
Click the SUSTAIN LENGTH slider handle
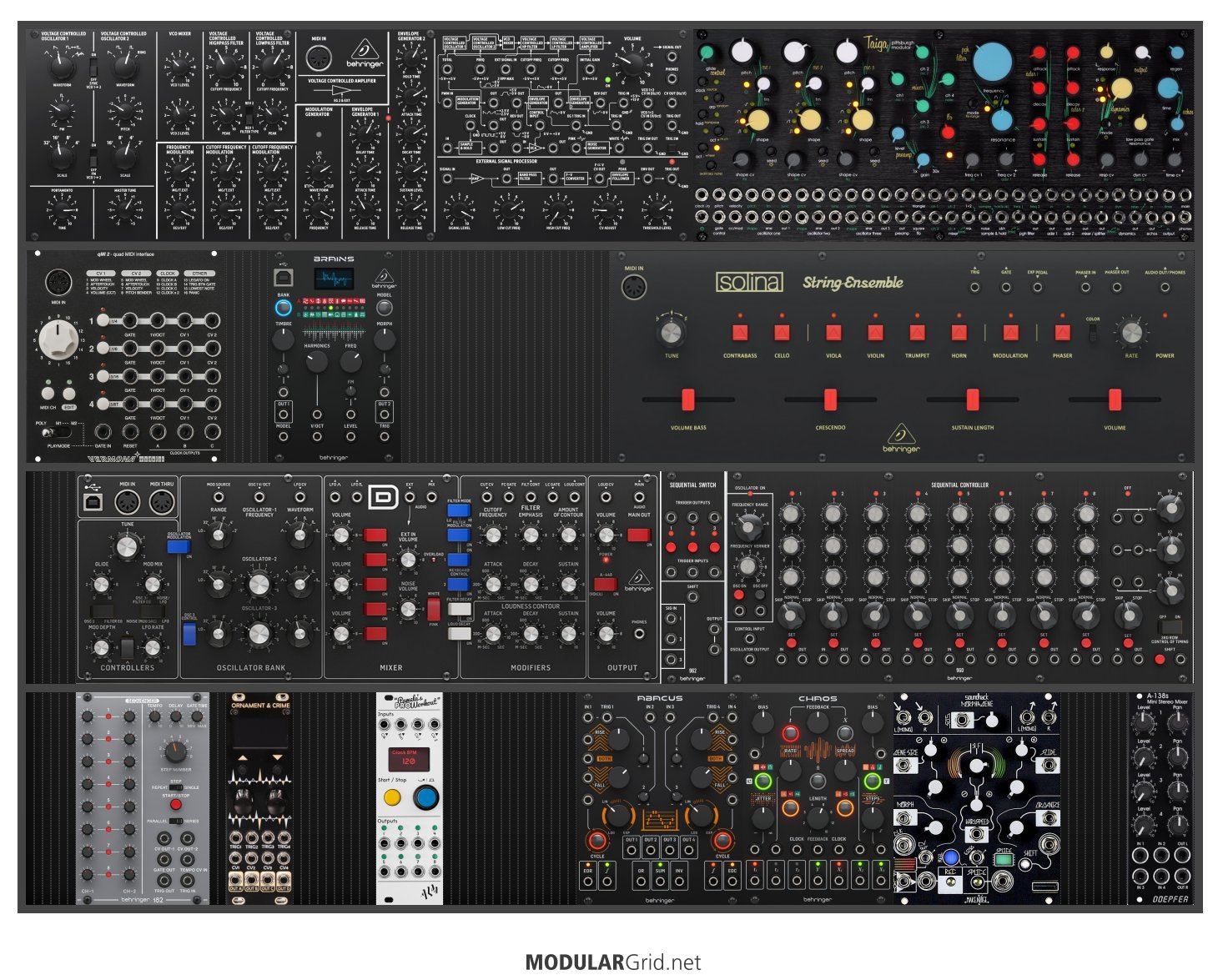(972, 400)
